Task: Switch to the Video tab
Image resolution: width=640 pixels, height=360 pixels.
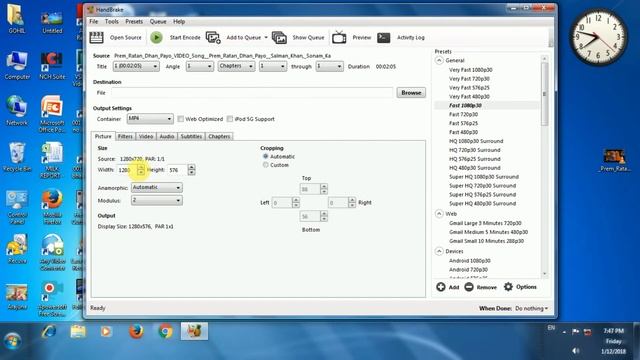Action: click(146, 137)
